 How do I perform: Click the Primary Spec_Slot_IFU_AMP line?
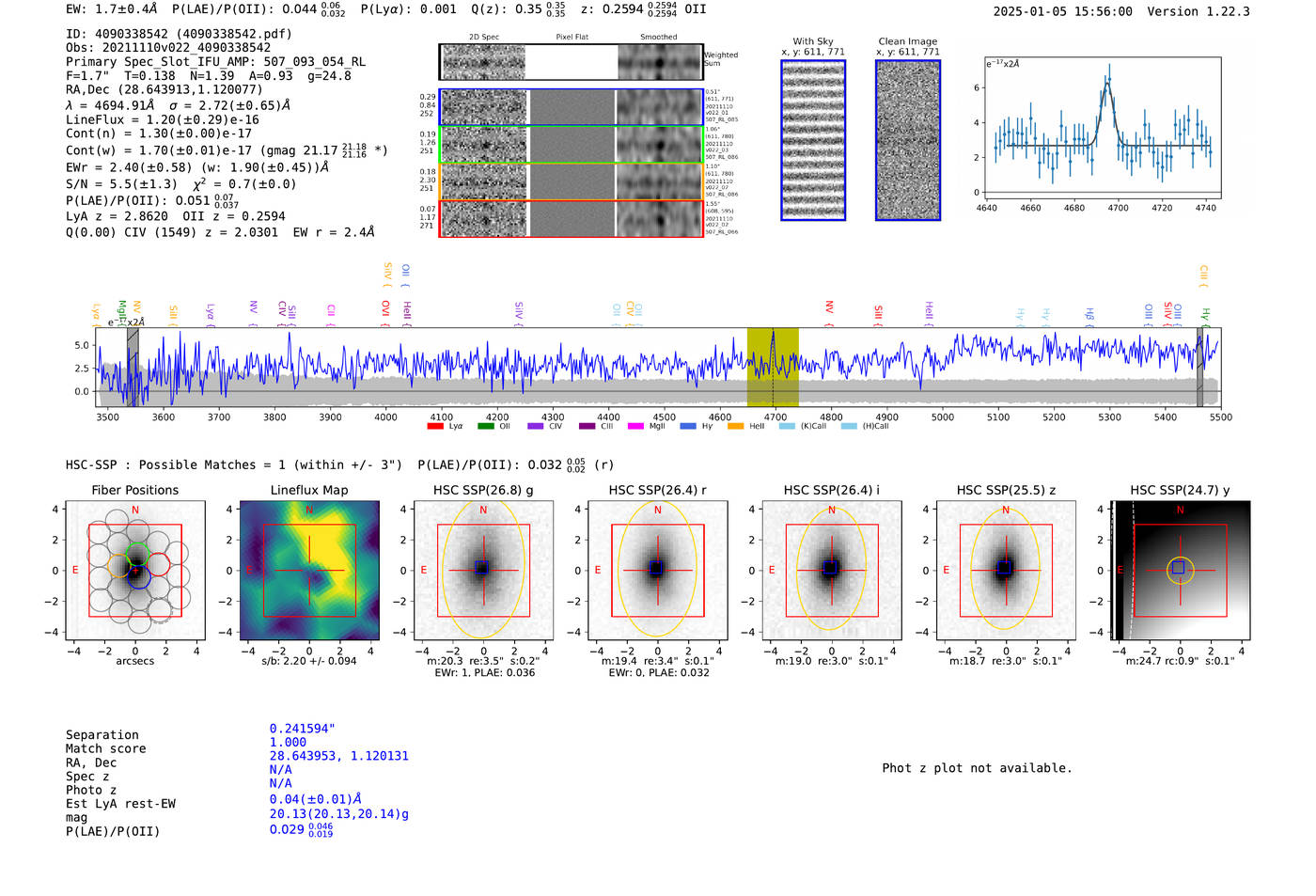(215, 61)
